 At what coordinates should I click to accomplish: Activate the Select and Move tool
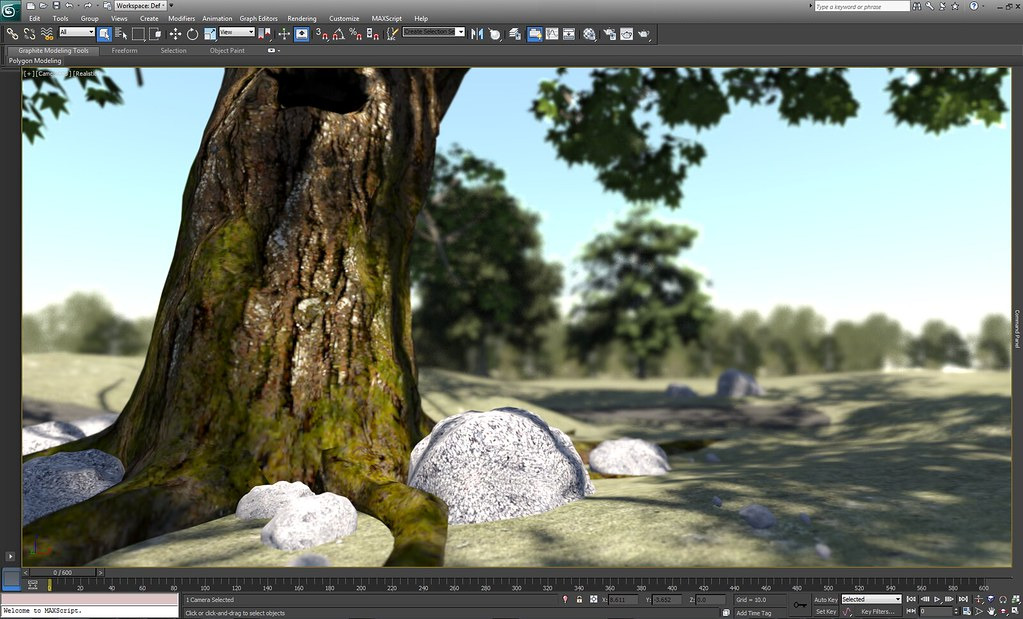pyautogui.click(x=176, y=33)
